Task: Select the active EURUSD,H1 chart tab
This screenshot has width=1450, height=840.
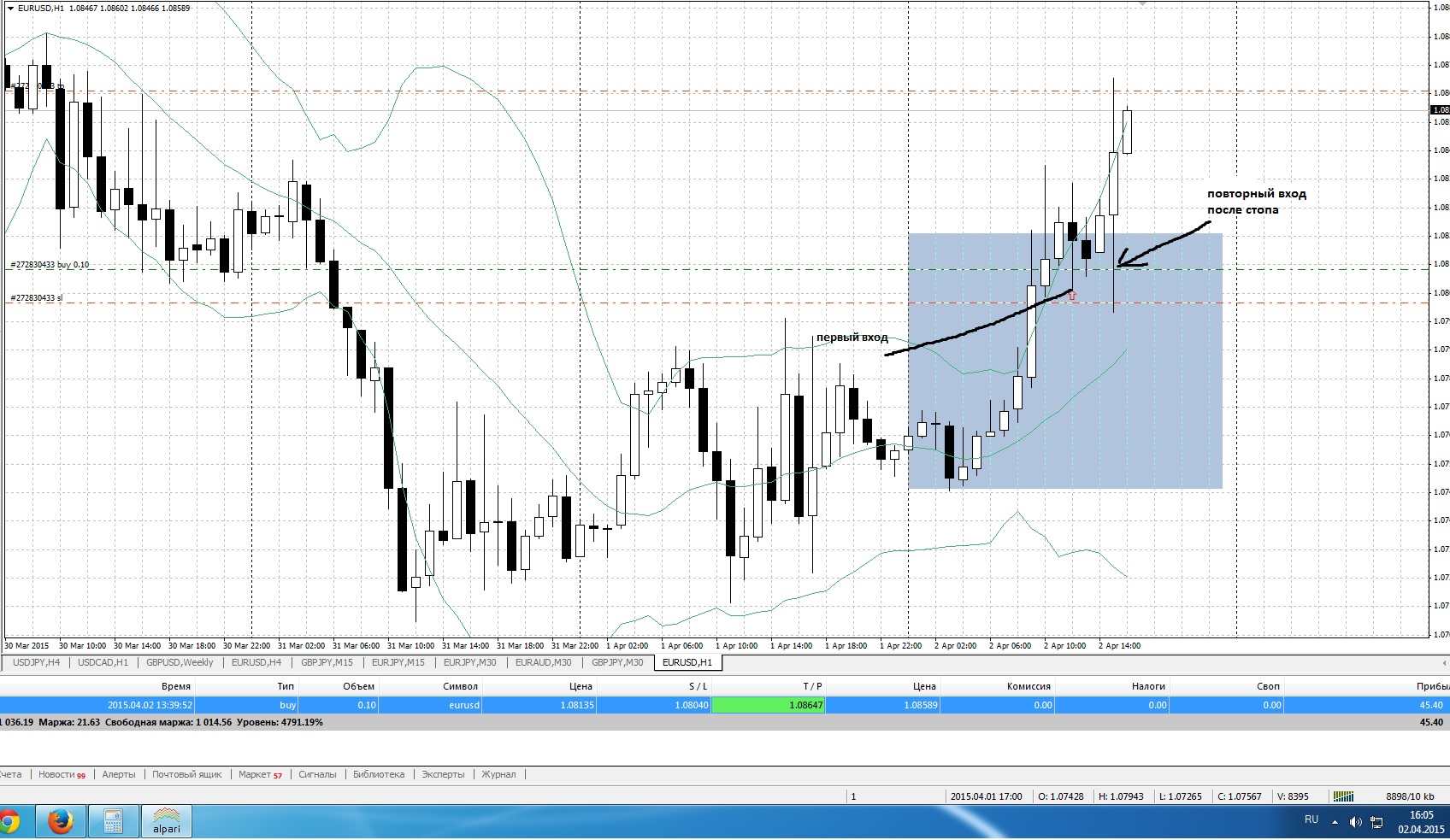Action: (x=687, y=662)
